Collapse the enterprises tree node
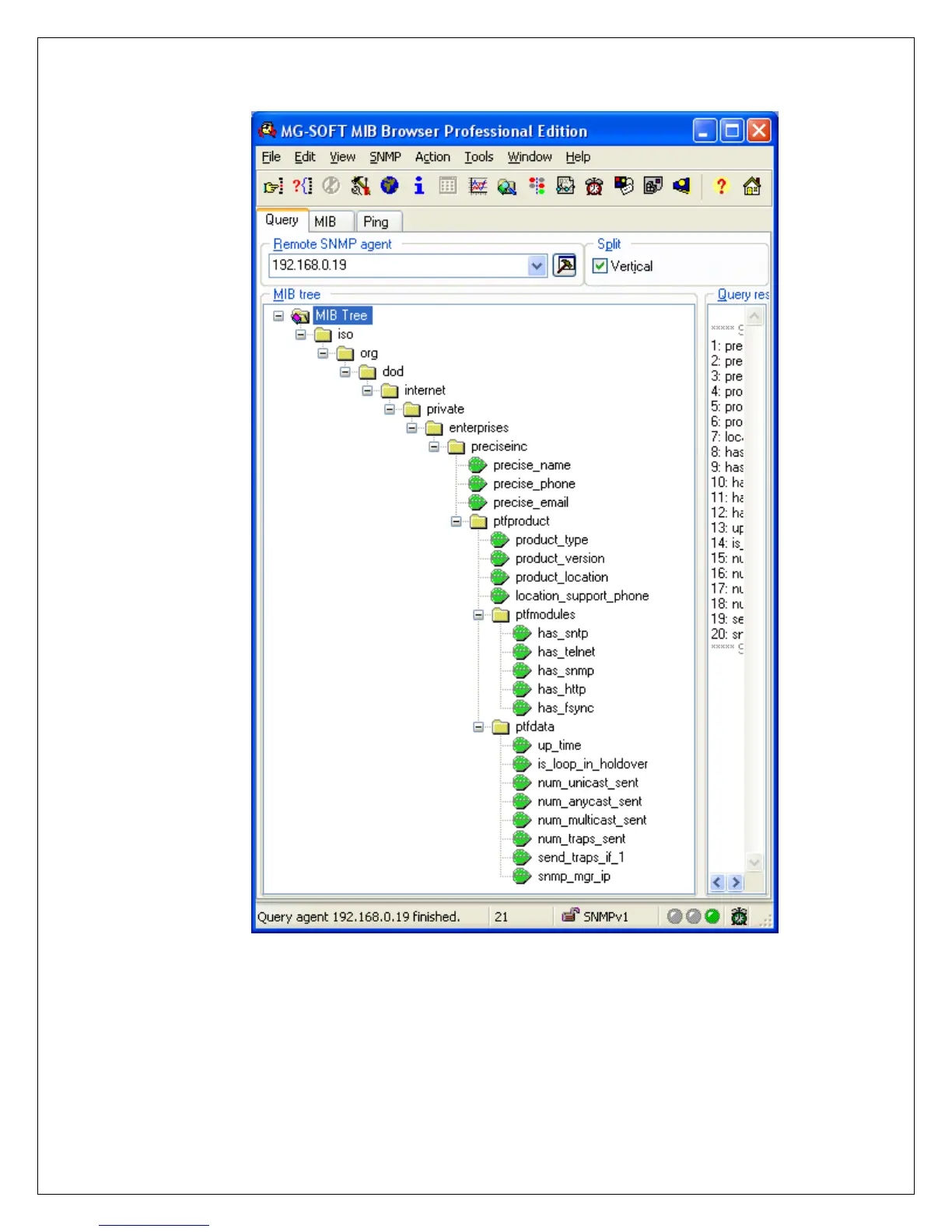The image size is (952, 1232). click(x=412, y=428)
